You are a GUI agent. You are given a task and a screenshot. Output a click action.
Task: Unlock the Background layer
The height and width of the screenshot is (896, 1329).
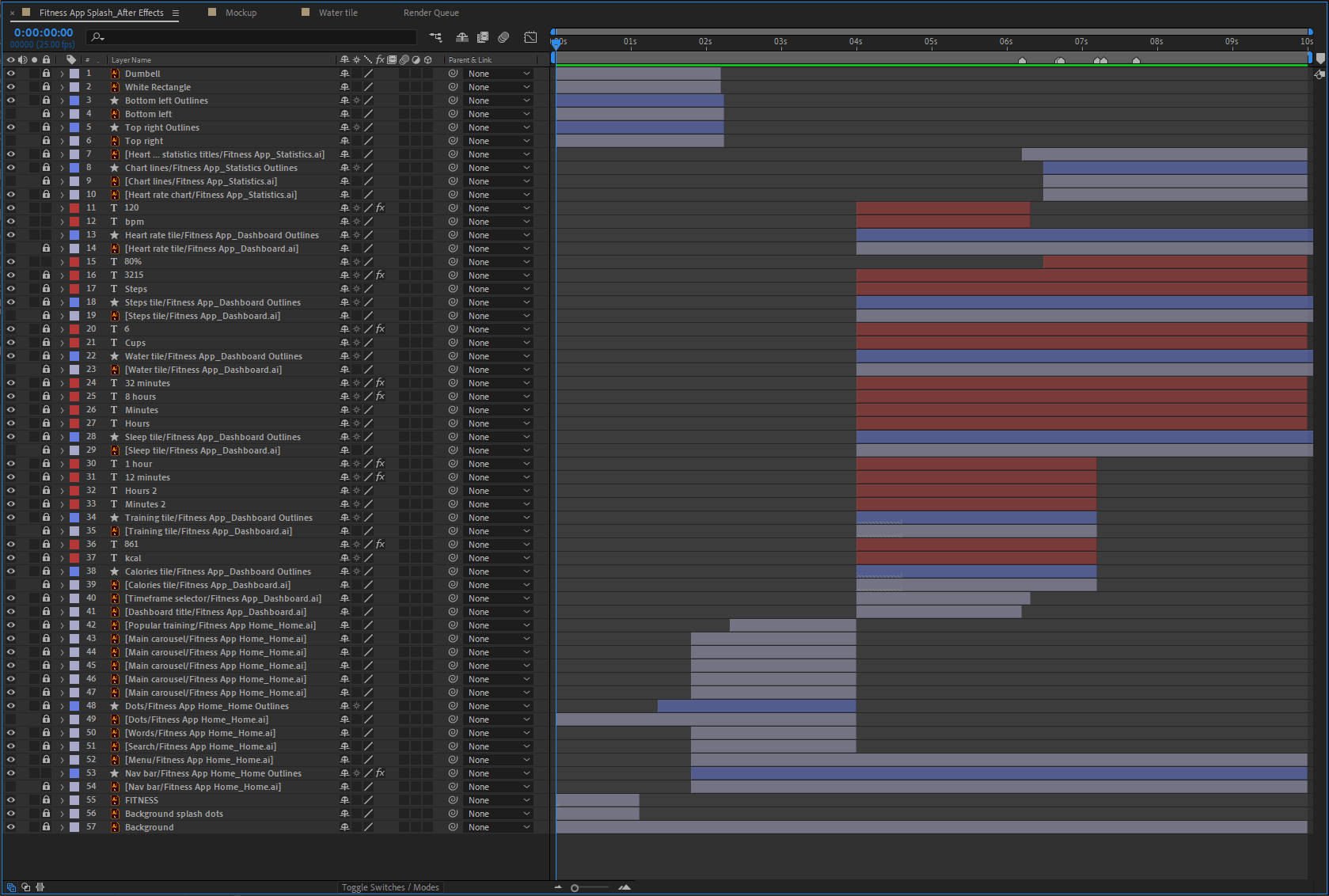coord(45,826)
